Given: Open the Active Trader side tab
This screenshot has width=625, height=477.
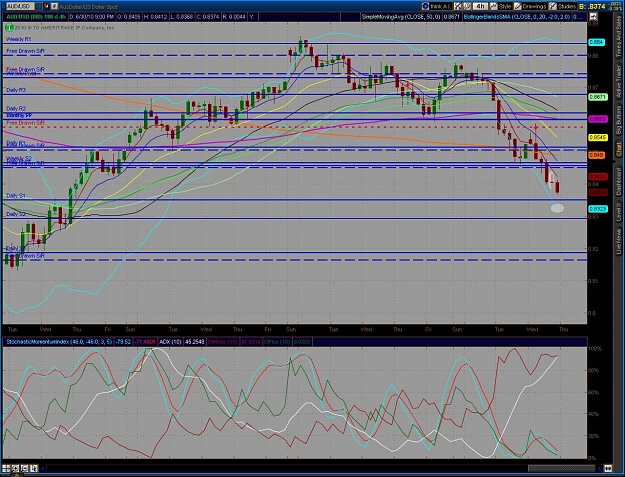Looking at the screenshot, I should (x=619, y=81).
